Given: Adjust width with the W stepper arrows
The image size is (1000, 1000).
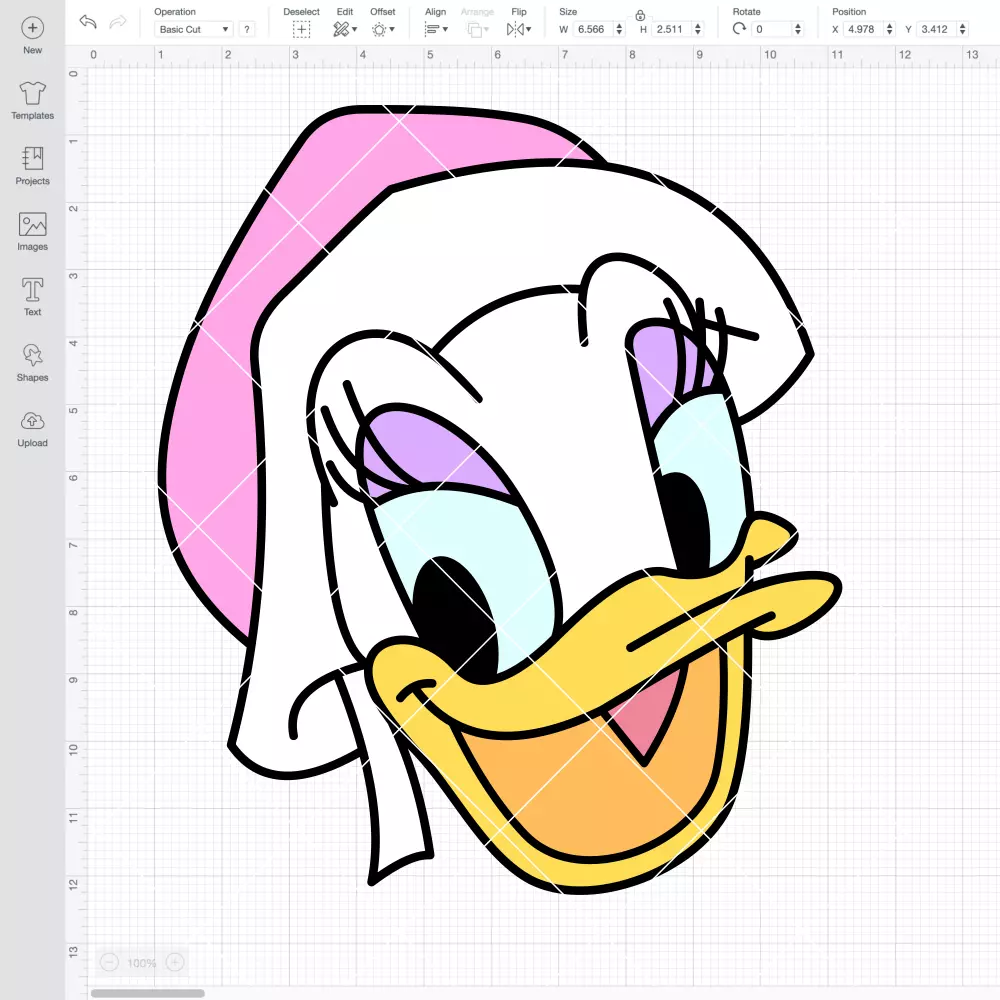Looking at the screenshot, I should click(x=619, y=29).
